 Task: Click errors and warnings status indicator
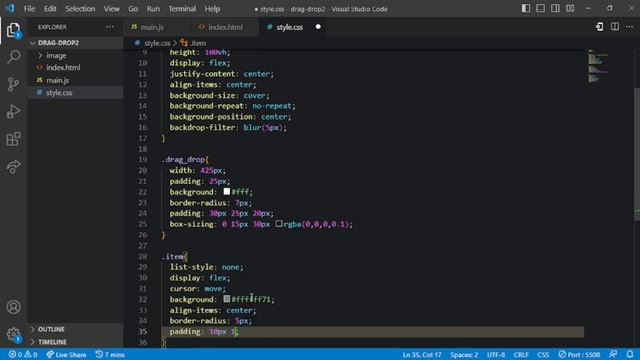(23, 354)
